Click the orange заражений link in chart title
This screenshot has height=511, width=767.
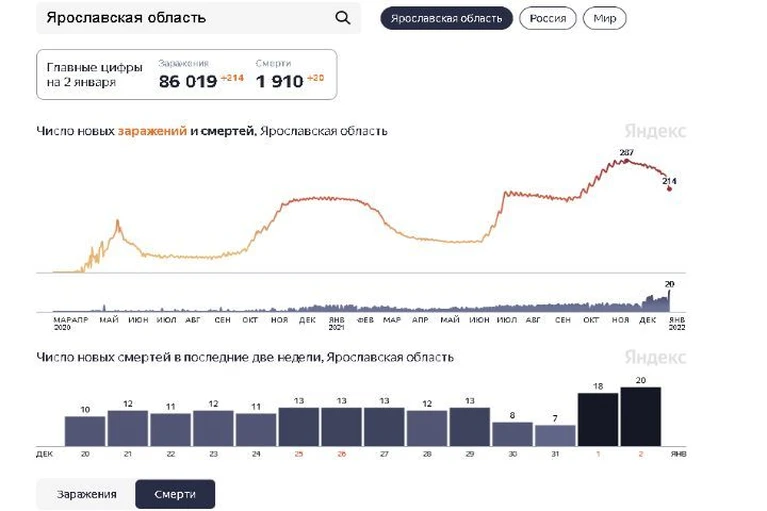pos(152,131)
